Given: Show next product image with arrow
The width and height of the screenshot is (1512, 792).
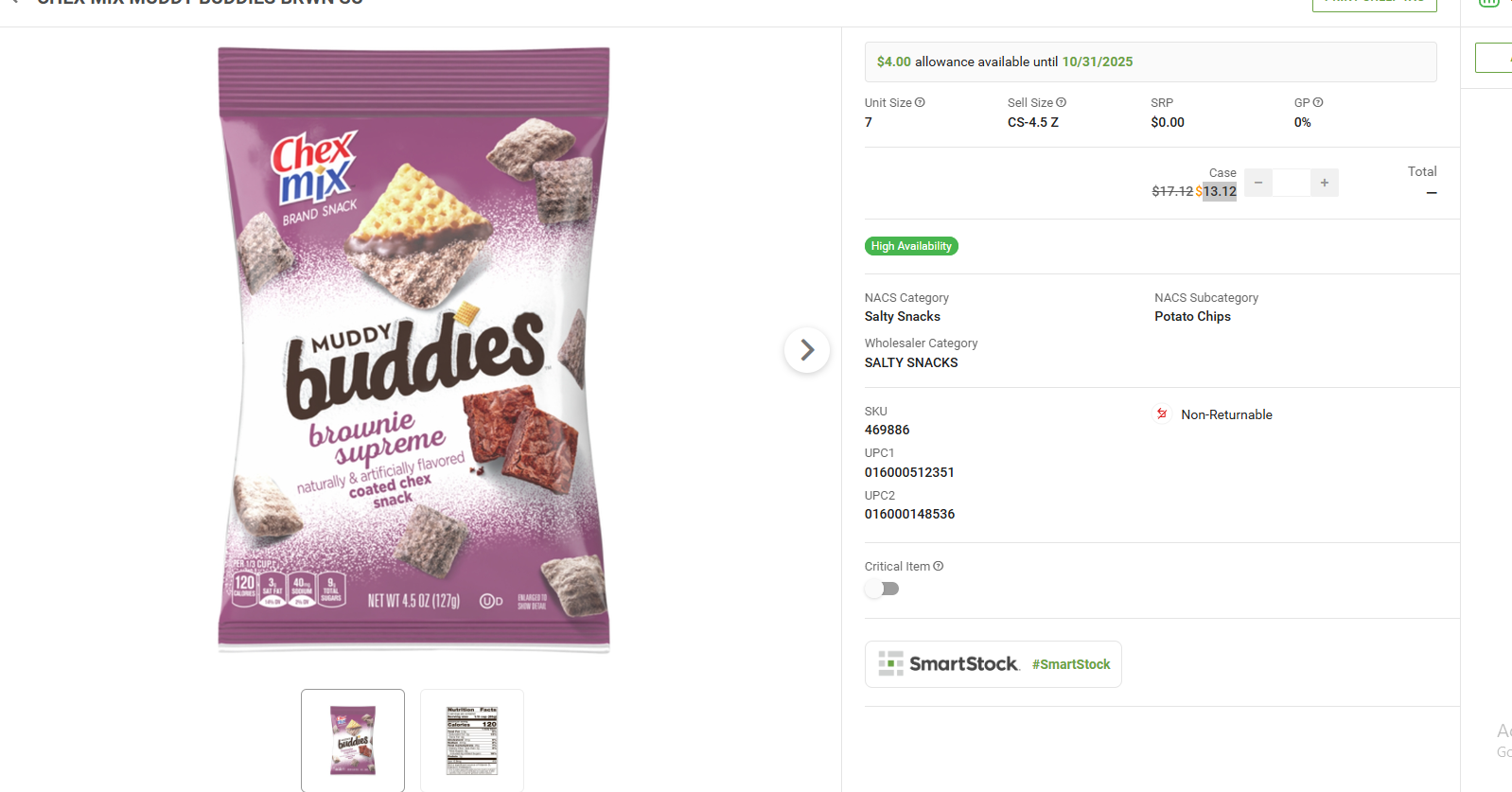Looking at the screenshot, I should click(x=807, y=350).
